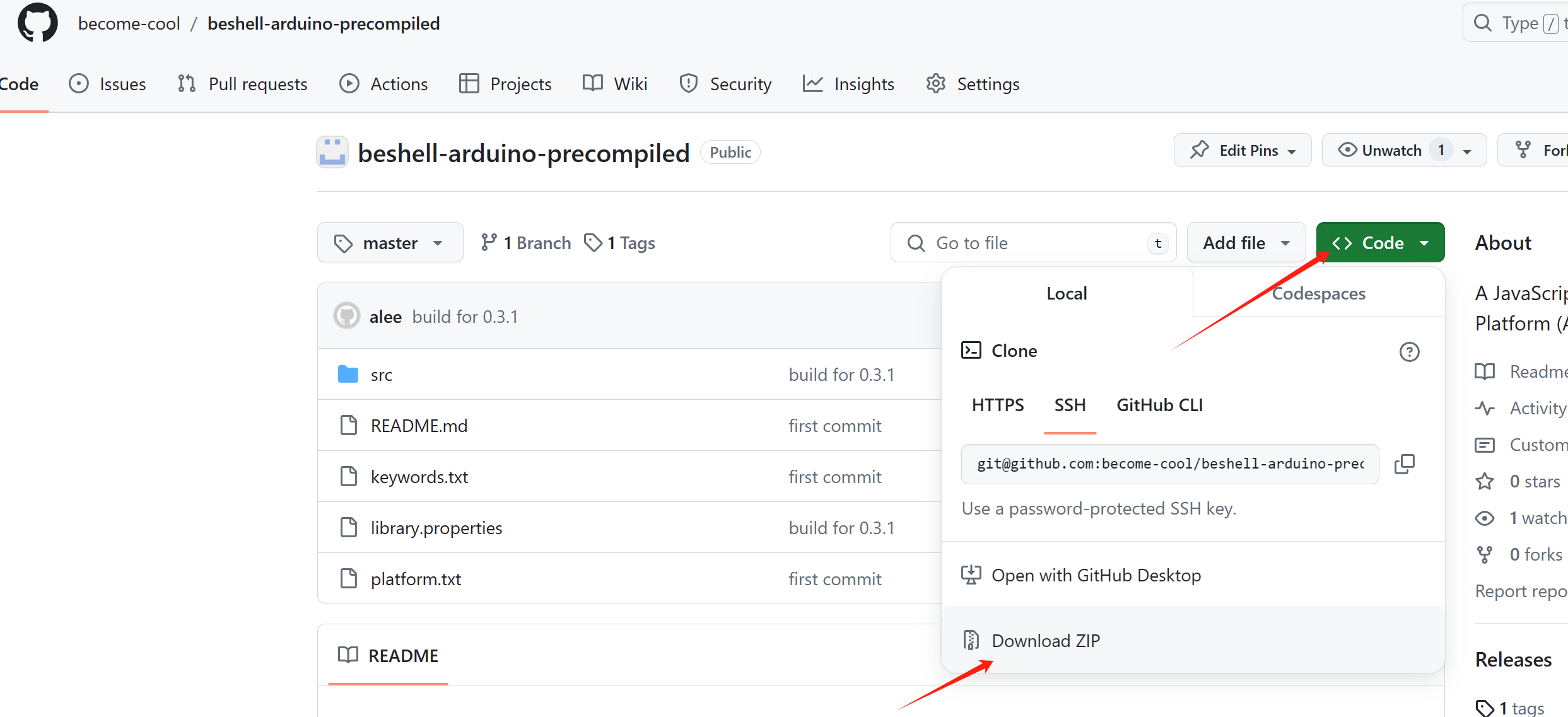Open the Readme link in About
The width and height of the screenshot is (1568, 717).
click(x=1522, y=371)
